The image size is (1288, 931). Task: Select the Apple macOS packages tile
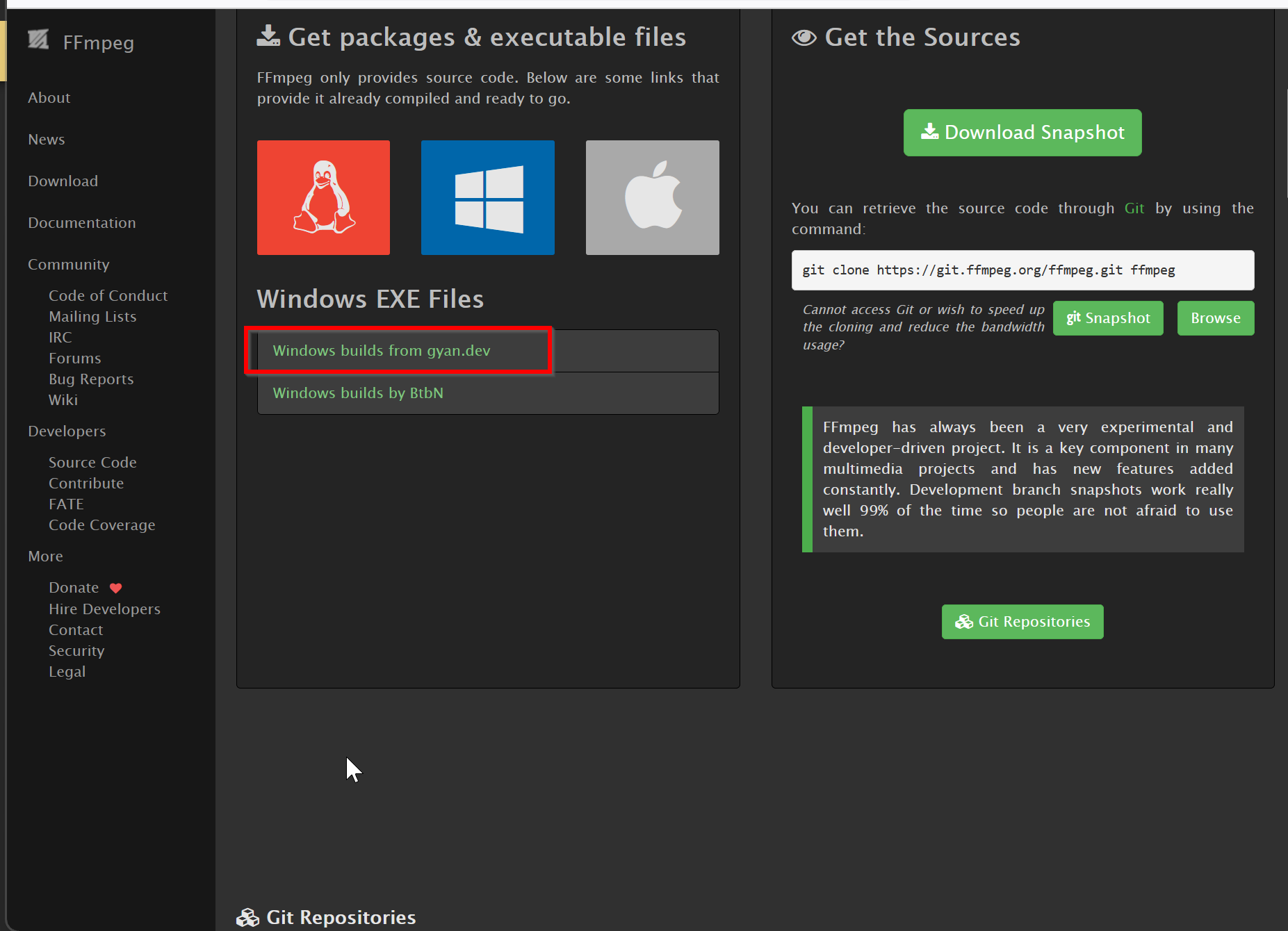[653, 197]
